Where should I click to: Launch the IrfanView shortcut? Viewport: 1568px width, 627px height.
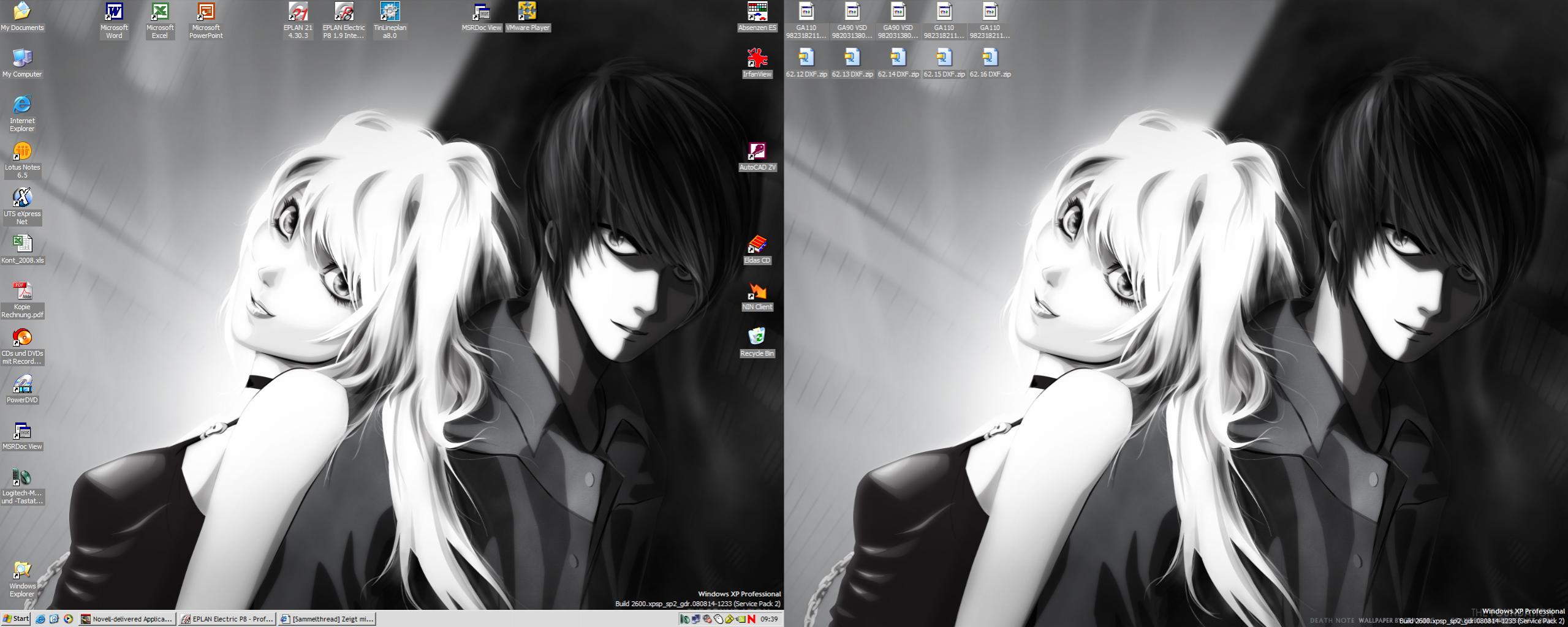point(757,63)
